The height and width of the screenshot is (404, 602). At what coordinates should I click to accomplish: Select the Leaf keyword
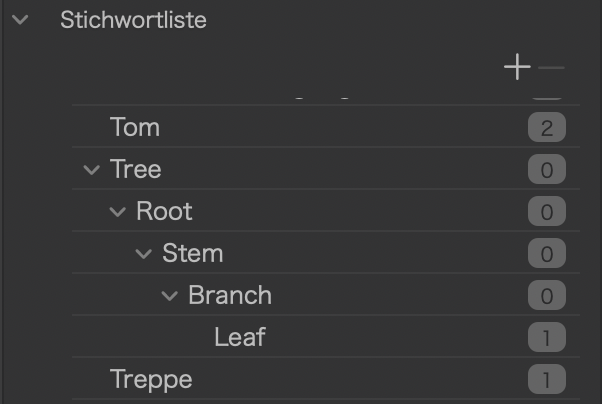240,337
